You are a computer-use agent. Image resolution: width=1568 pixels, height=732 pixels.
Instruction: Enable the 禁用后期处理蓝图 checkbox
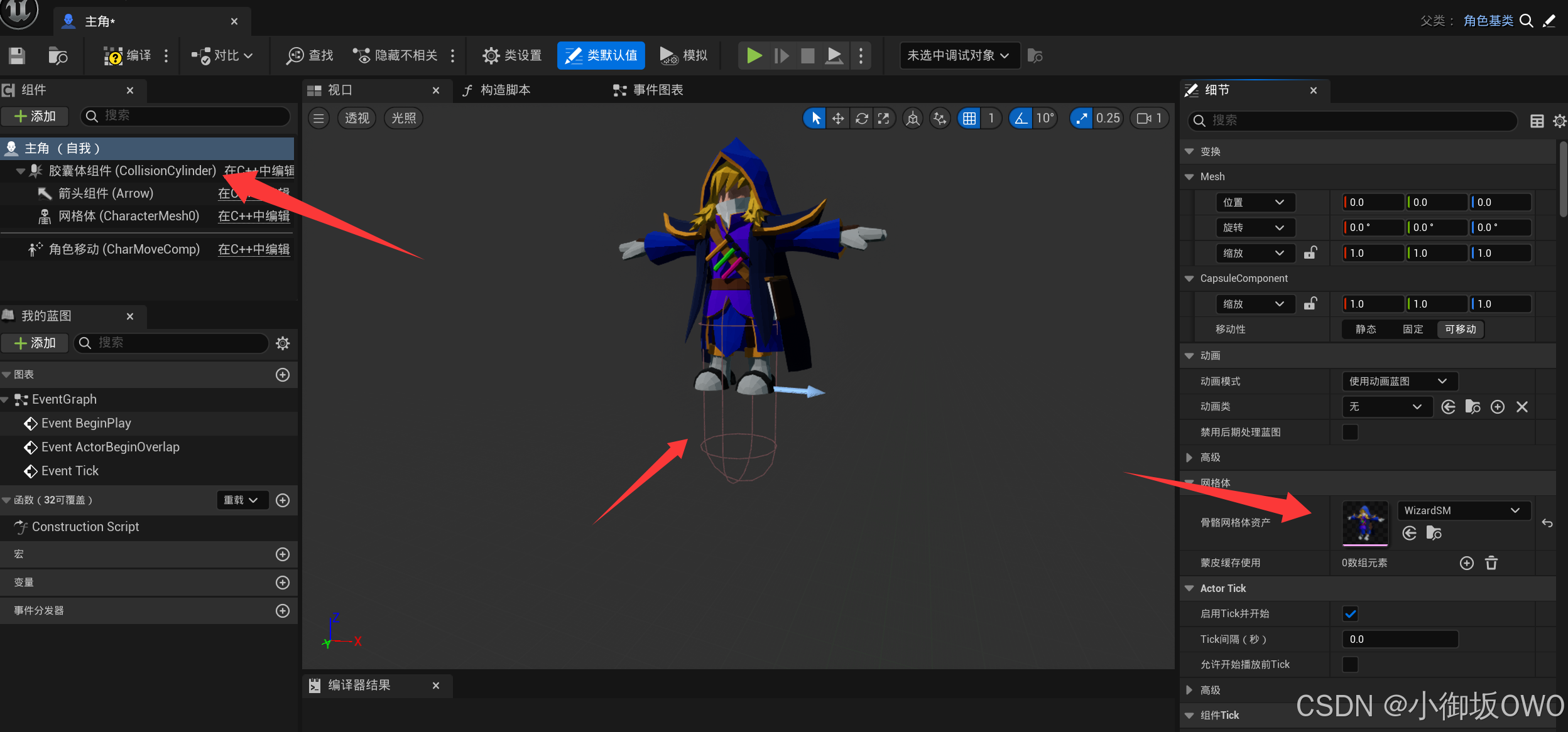[1350, 432]
